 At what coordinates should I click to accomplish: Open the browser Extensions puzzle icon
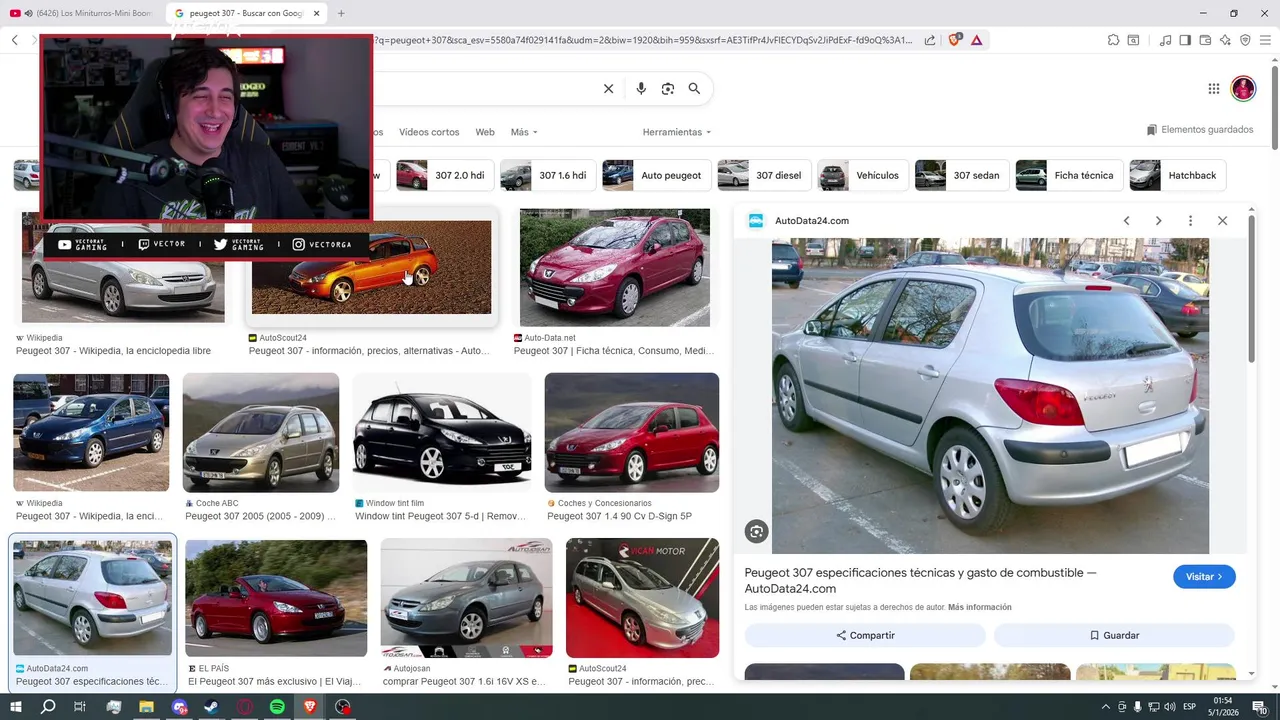[x=1113, y=40]
